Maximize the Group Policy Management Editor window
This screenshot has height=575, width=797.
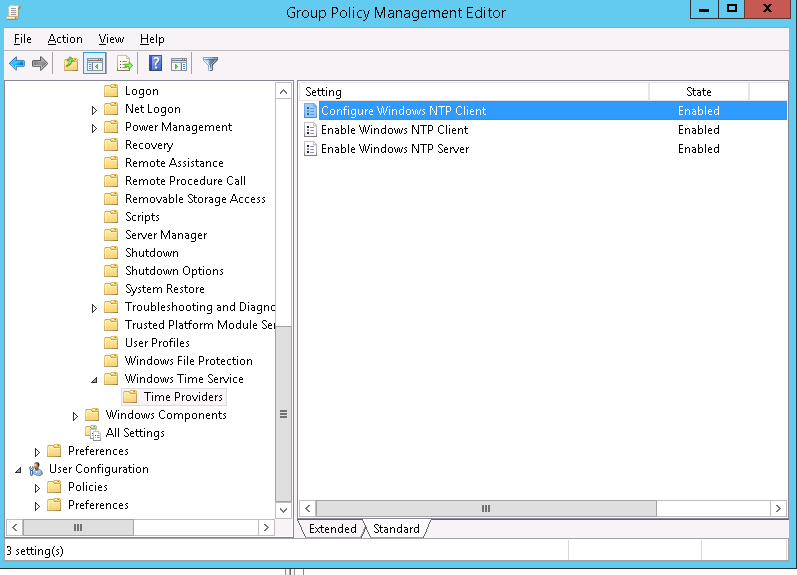(731, 9)
